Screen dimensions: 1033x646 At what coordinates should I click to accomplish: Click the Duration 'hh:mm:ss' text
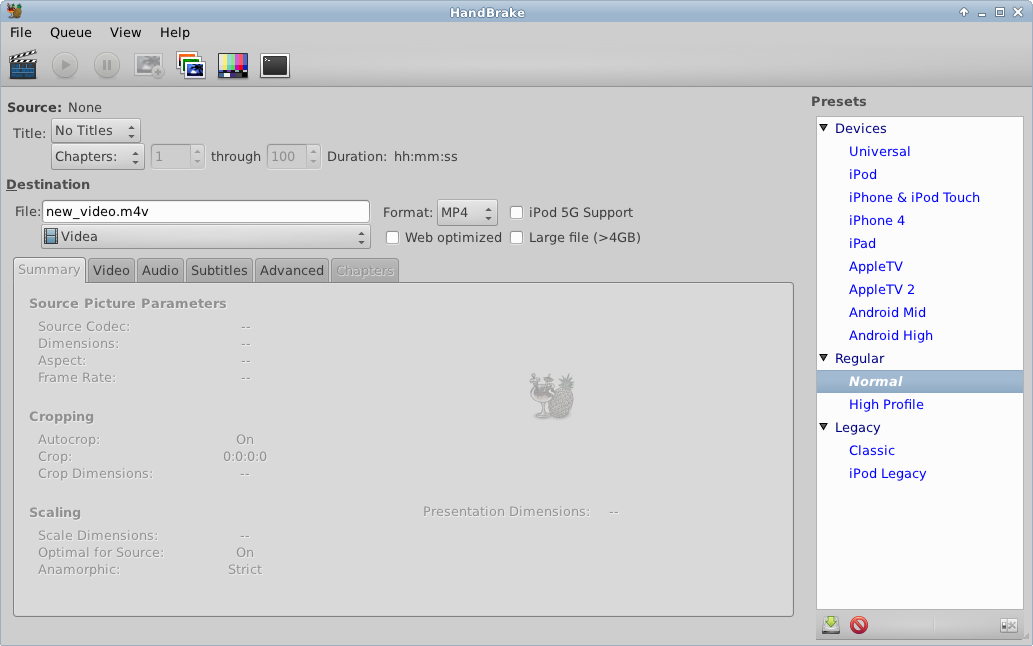[426, 157]
